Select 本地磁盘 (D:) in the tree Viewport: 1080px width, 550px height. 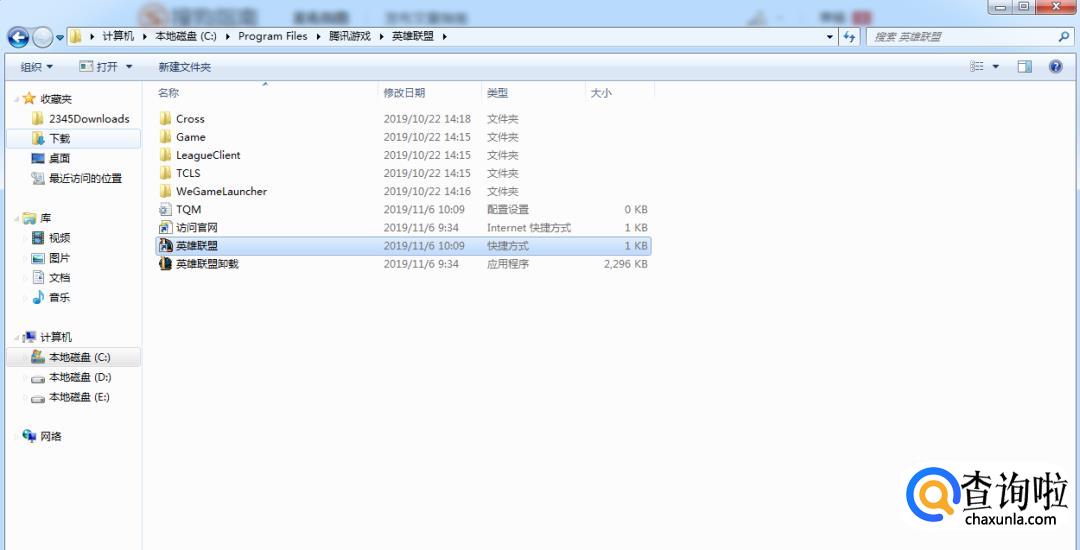click(x=80, y=377)
